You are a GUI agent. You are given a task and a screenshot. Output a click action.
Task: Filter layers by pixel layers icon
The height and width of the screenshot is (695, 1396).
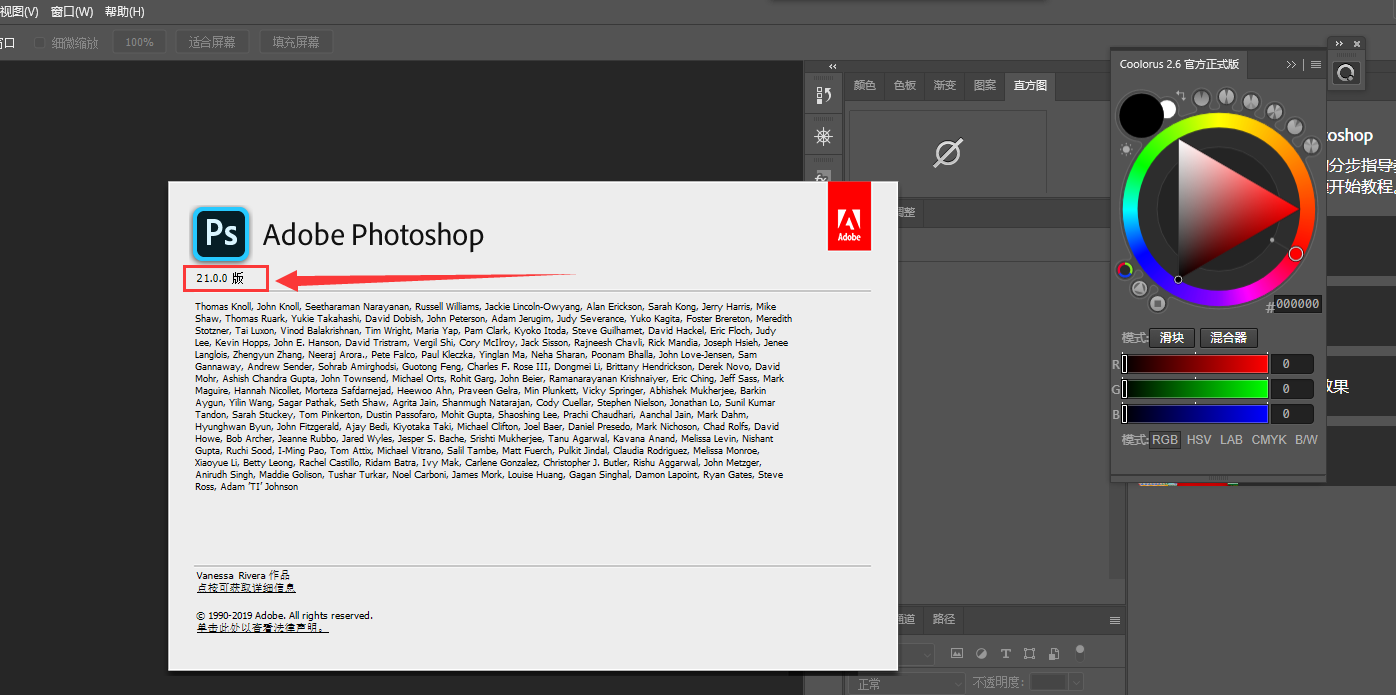[957, 653]
